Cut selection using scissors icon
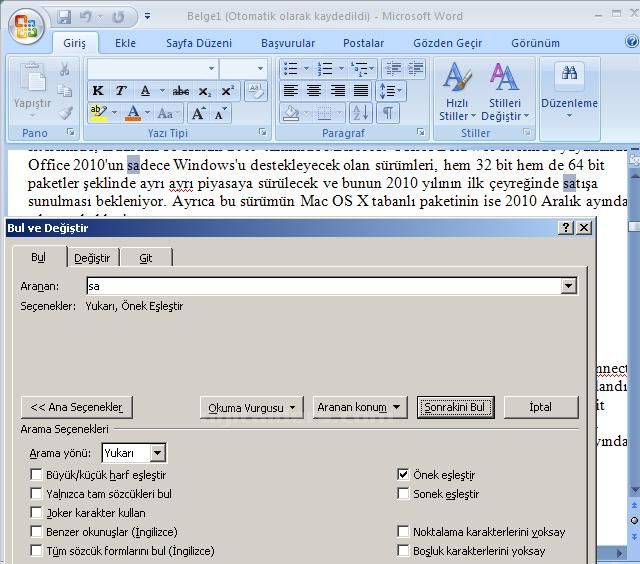 tap(64, 70)
